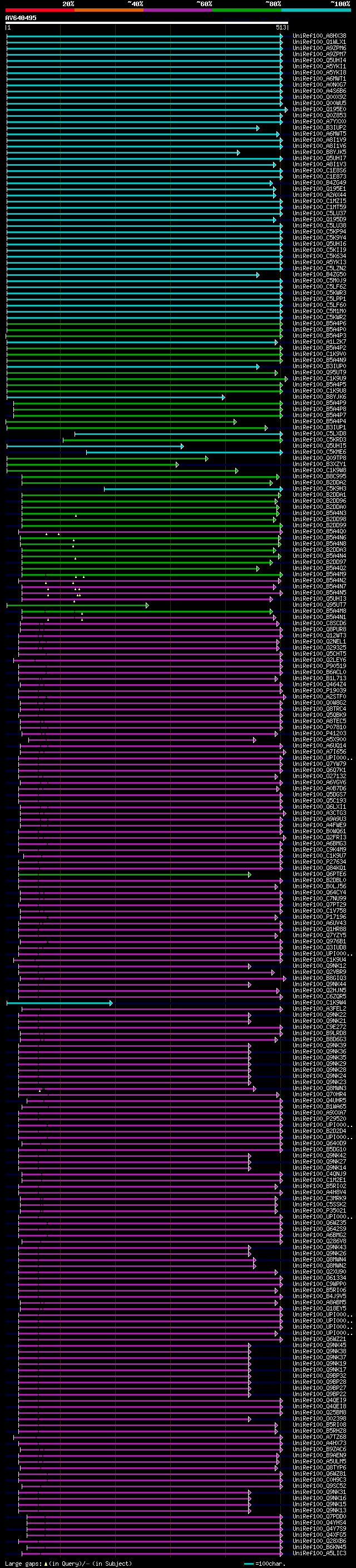Click label UniRef100_Q12WT3

pyautogui.click(x=319, y=635)
